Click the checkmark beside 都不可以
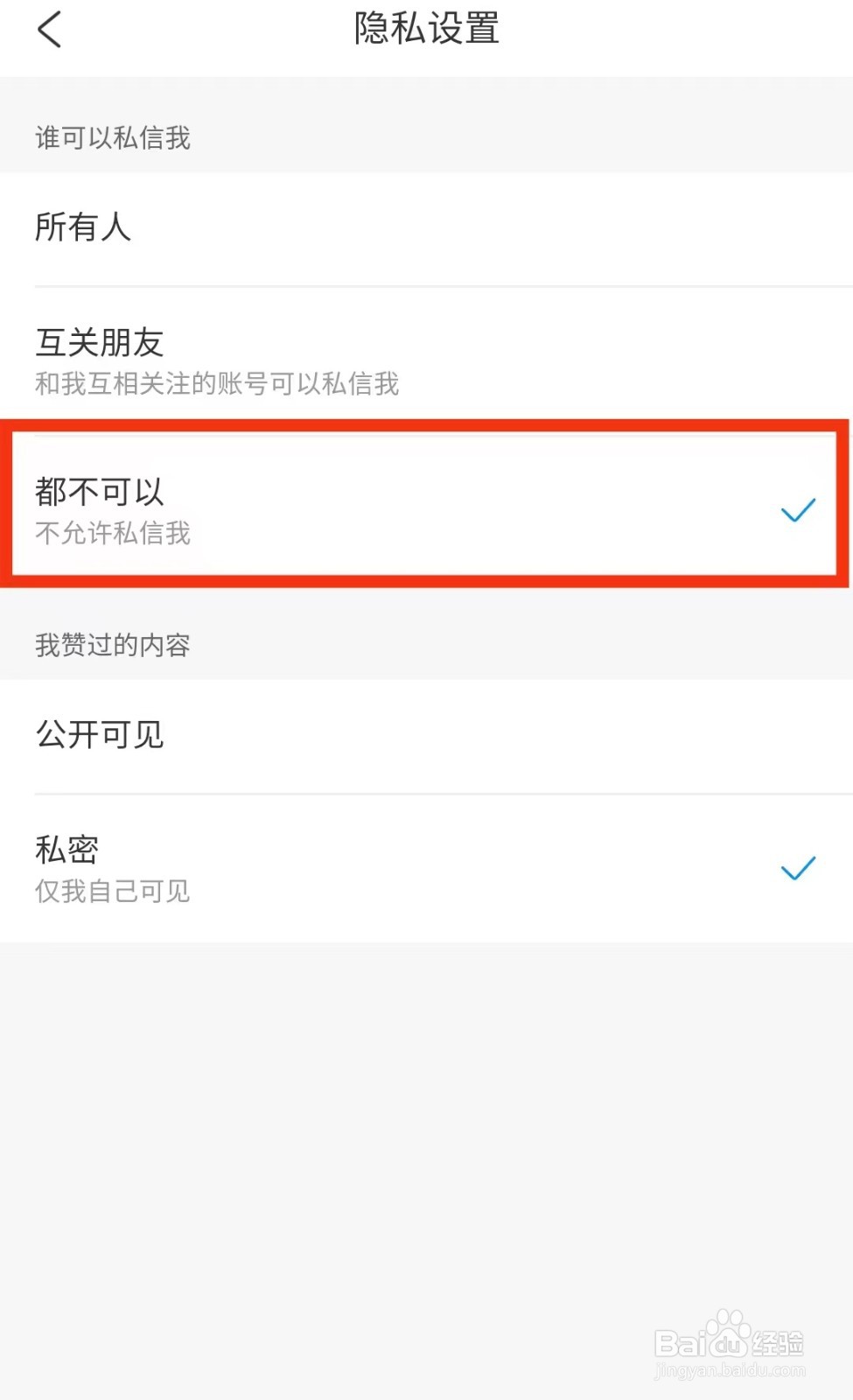853x1400 pixels. coord(798,509)
